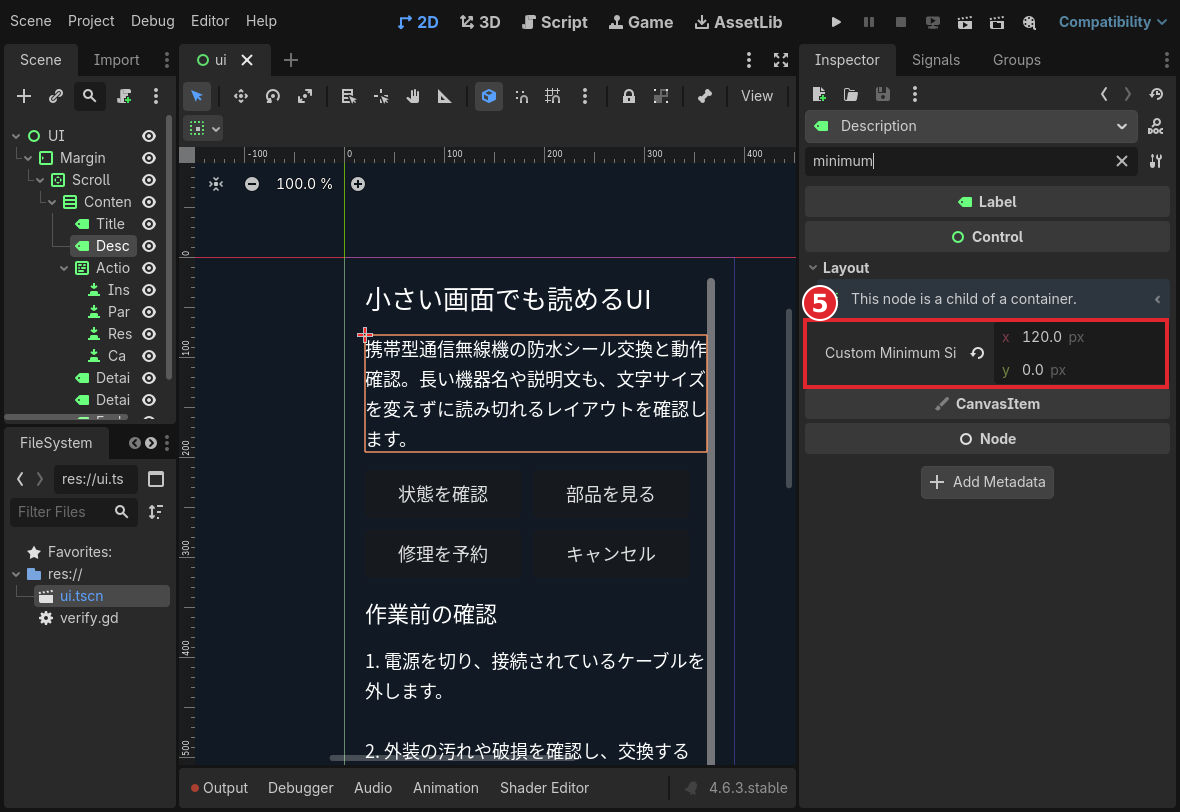Click the Add Metadata button
This screenshot has width=1180, height=812.
[x=987, y=482]
